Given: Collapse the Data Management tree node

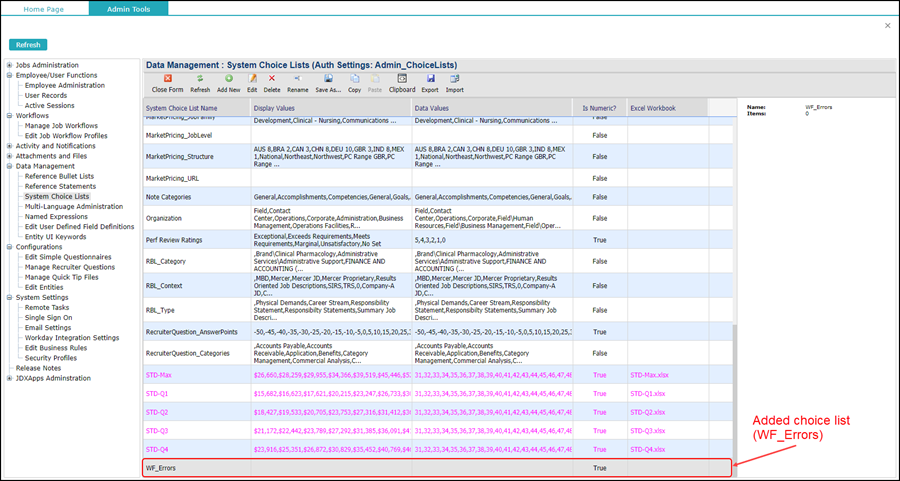Looking at the screenshot, I should coord(10,166).
